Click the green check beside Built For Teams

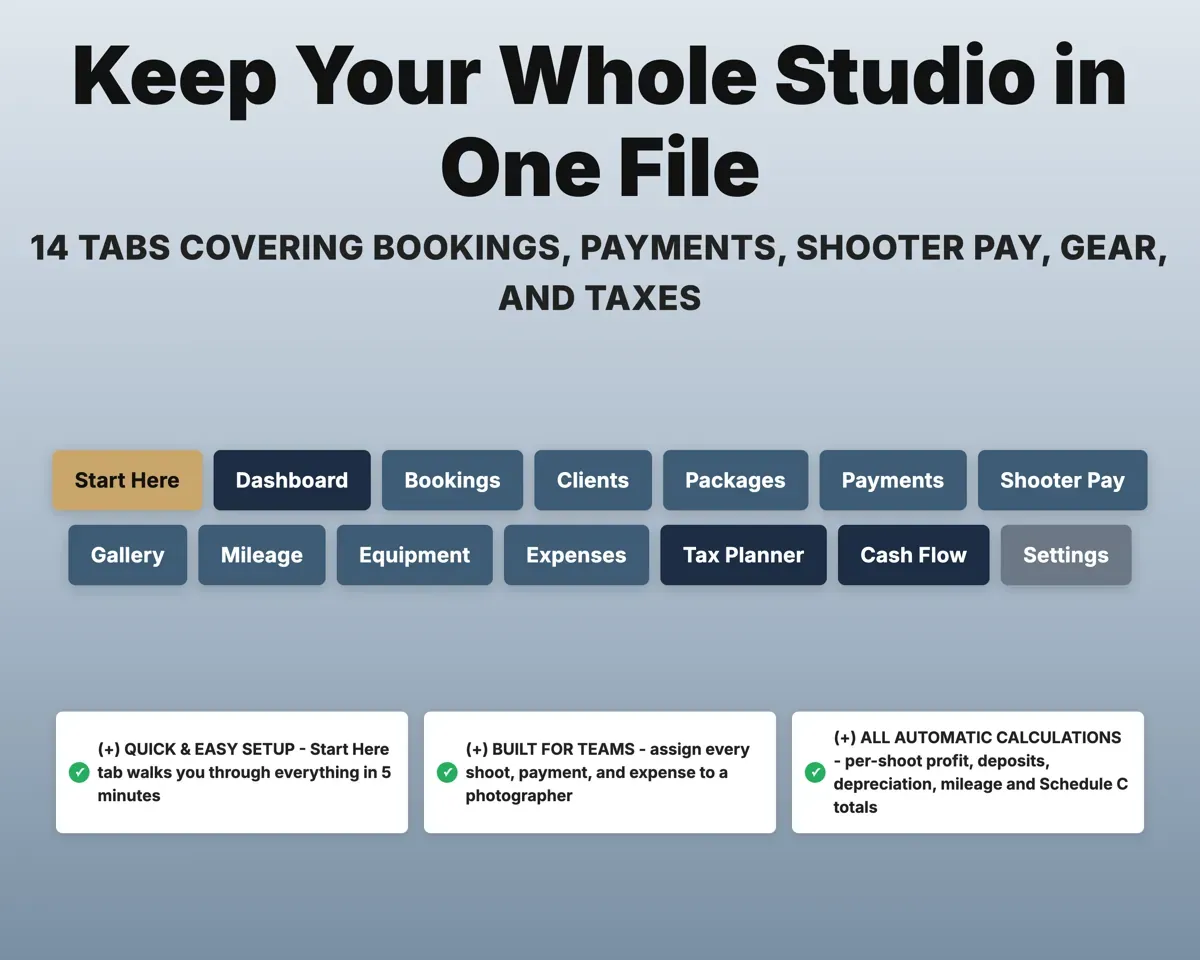(x=447, y=772)
